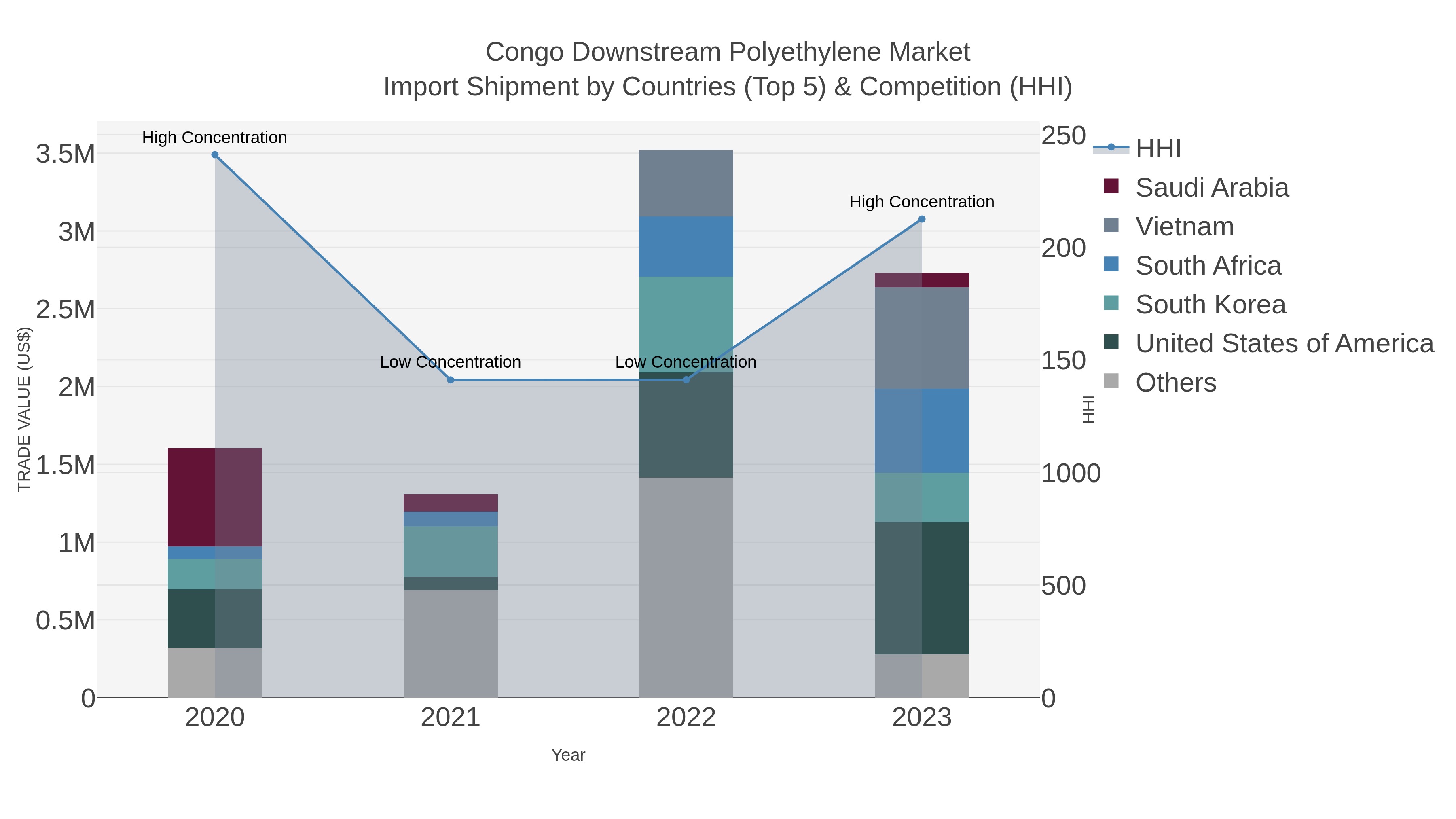This screenshot has width=1456, height=819.
Task: Click the 2022 x-axis tick label
Action: (x=686, y=717)
